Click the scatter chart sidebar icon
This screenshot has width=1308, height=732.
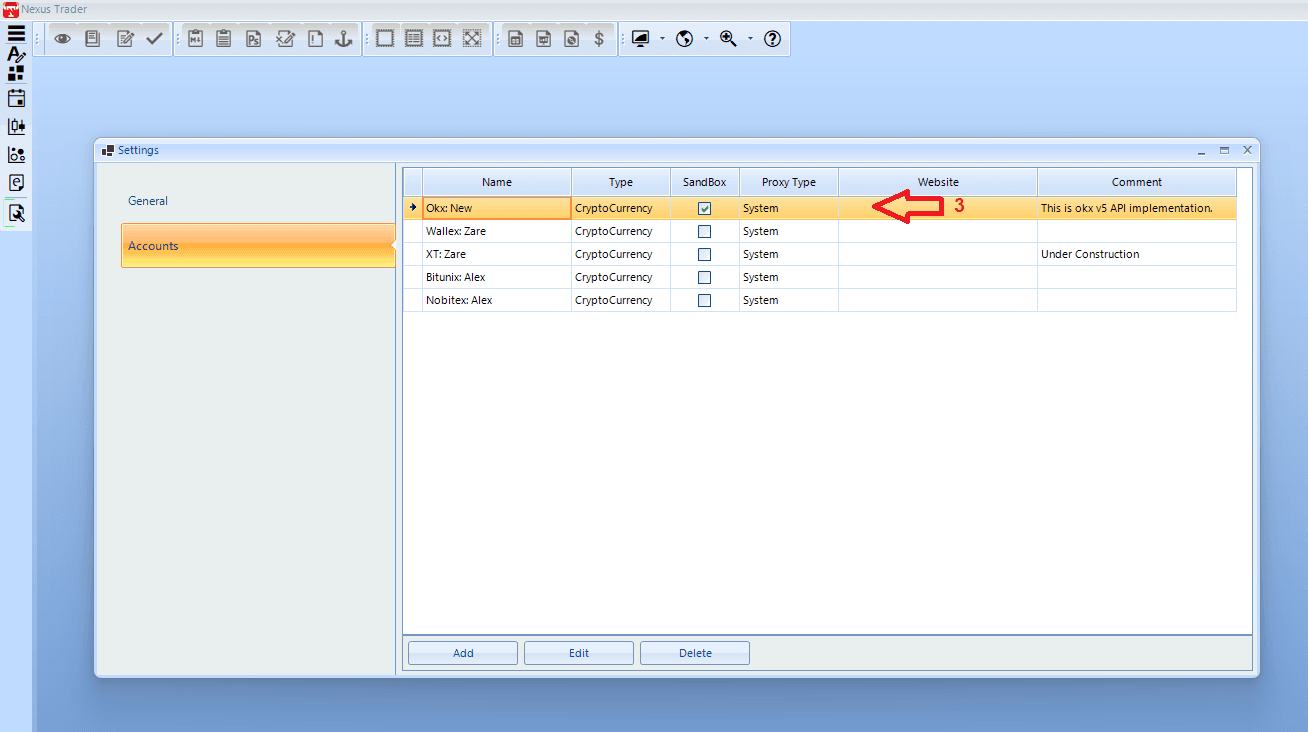(16, 155)
